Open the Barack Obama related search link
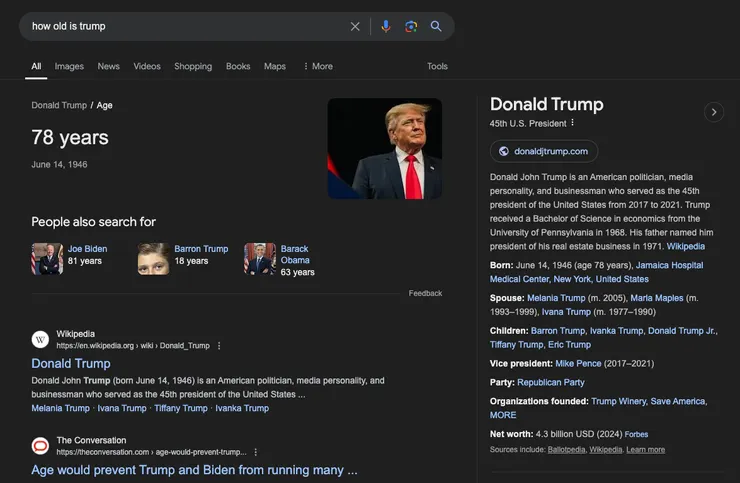The width and height of the screenshot is (740, 483). pyautogui.click(x=295, y=254)
